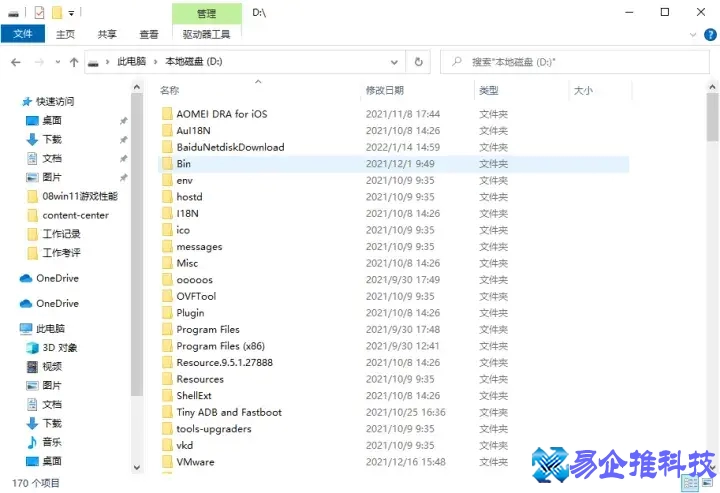Click the Properties icon in quick access toolbar
720x493 pixels.
pos(39,12)
